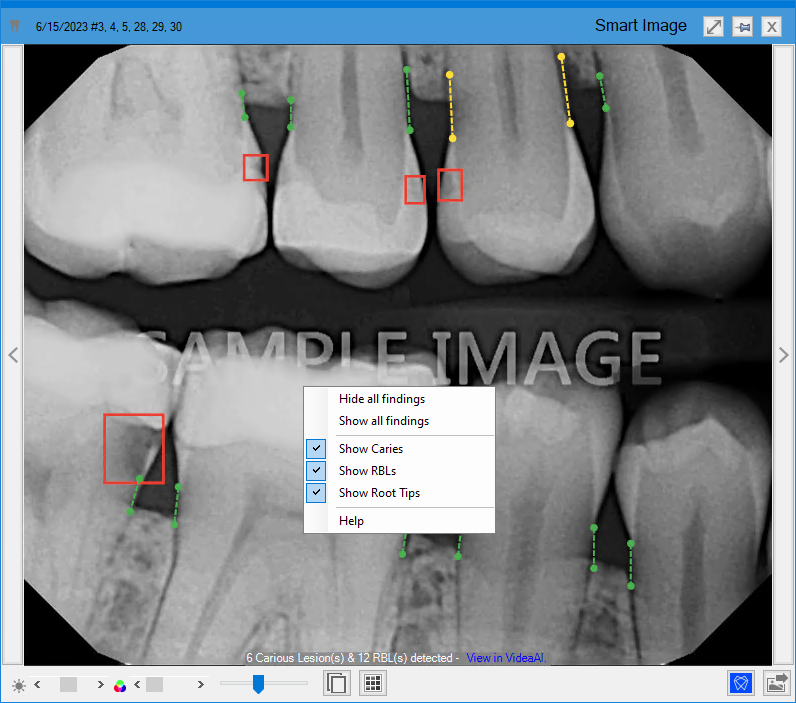796x703 pixels.
Task: Click the copy image pages icon
Action: [x=338, y=684]
